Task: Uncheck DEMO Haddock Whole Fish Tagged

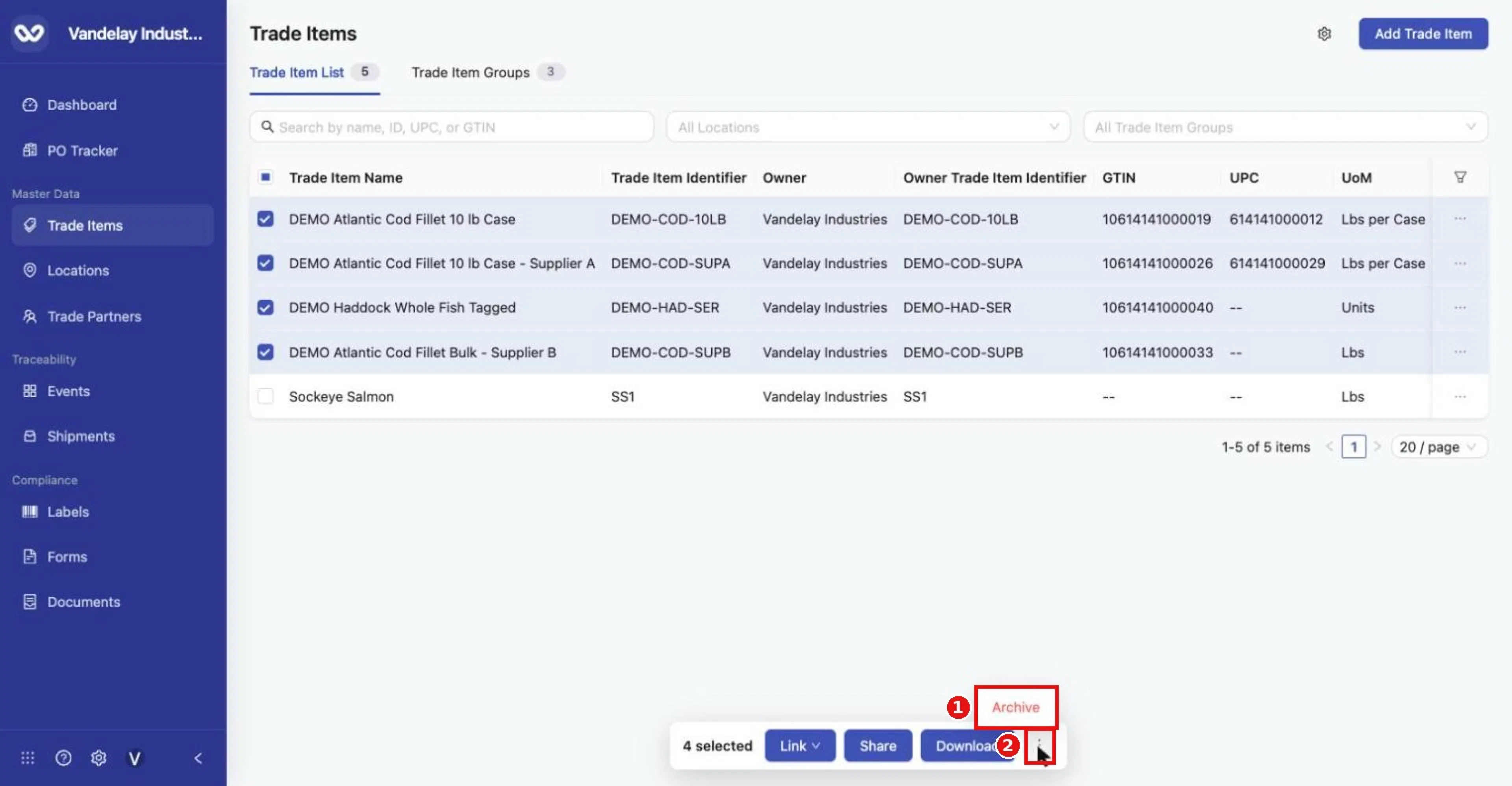Action: pos(265,308)
